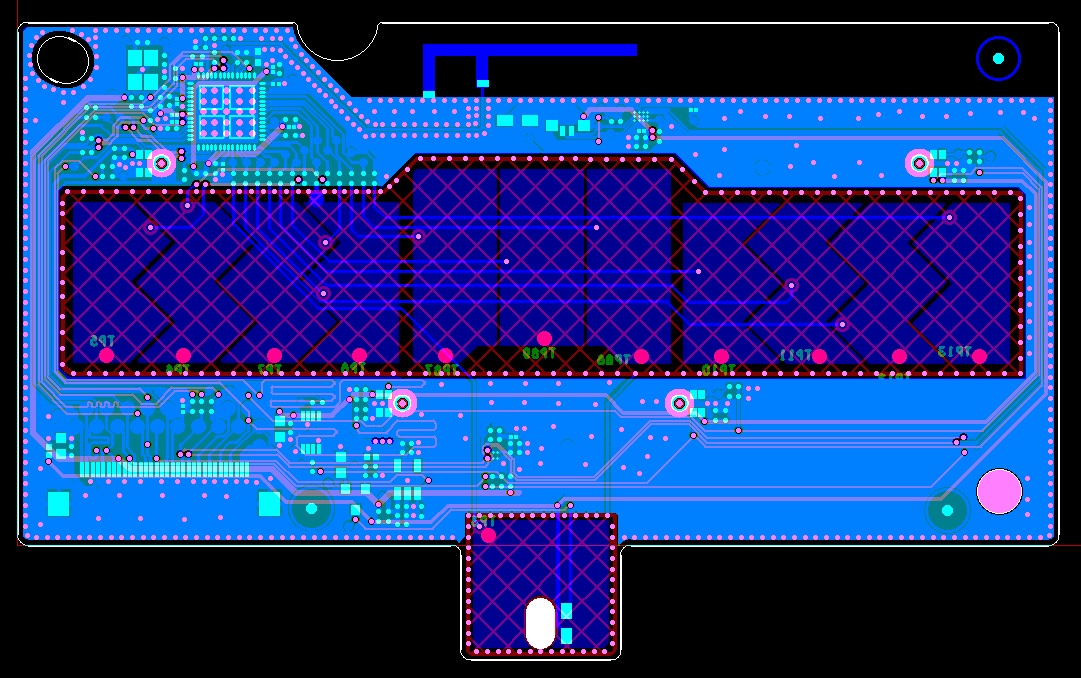
Task: Click the four-square cyan pad cluster at top-left
Action: (144, 69)
